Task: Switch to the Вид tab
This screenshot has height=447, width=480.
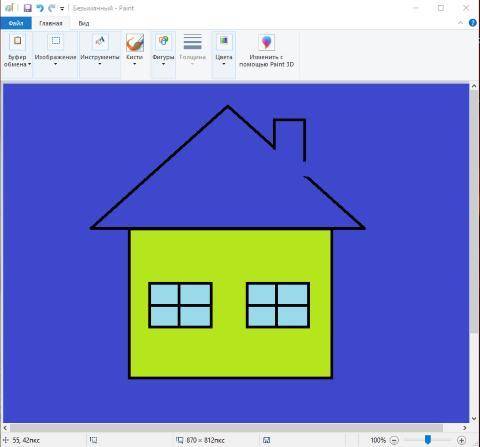Action: click(84, 23)
